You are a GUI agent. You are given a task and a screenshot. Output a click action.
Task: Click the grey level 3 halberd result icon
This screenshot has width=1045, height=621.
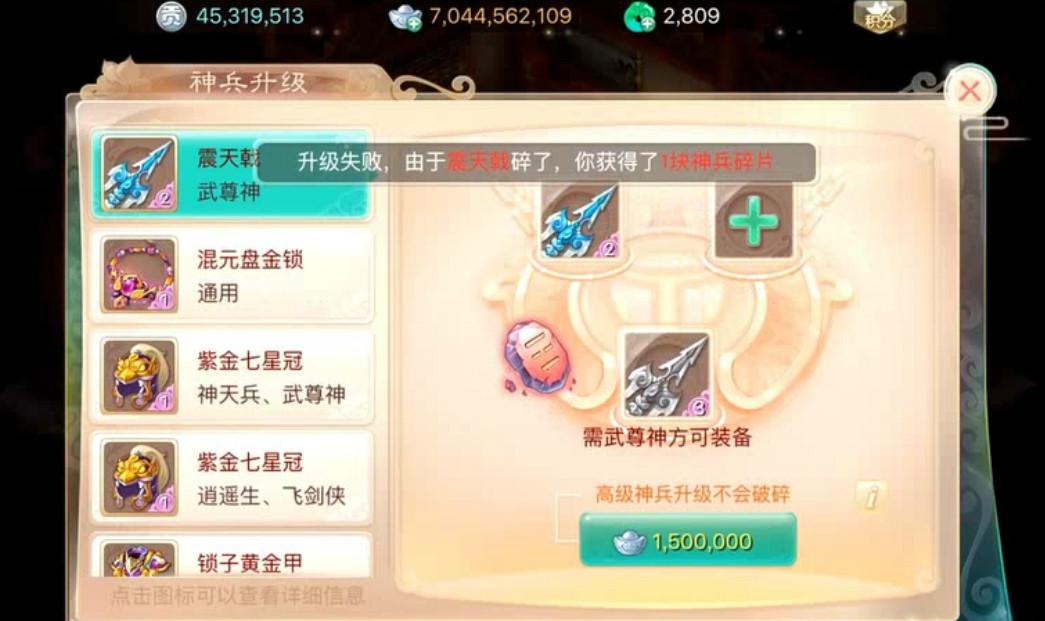(666, 374)
